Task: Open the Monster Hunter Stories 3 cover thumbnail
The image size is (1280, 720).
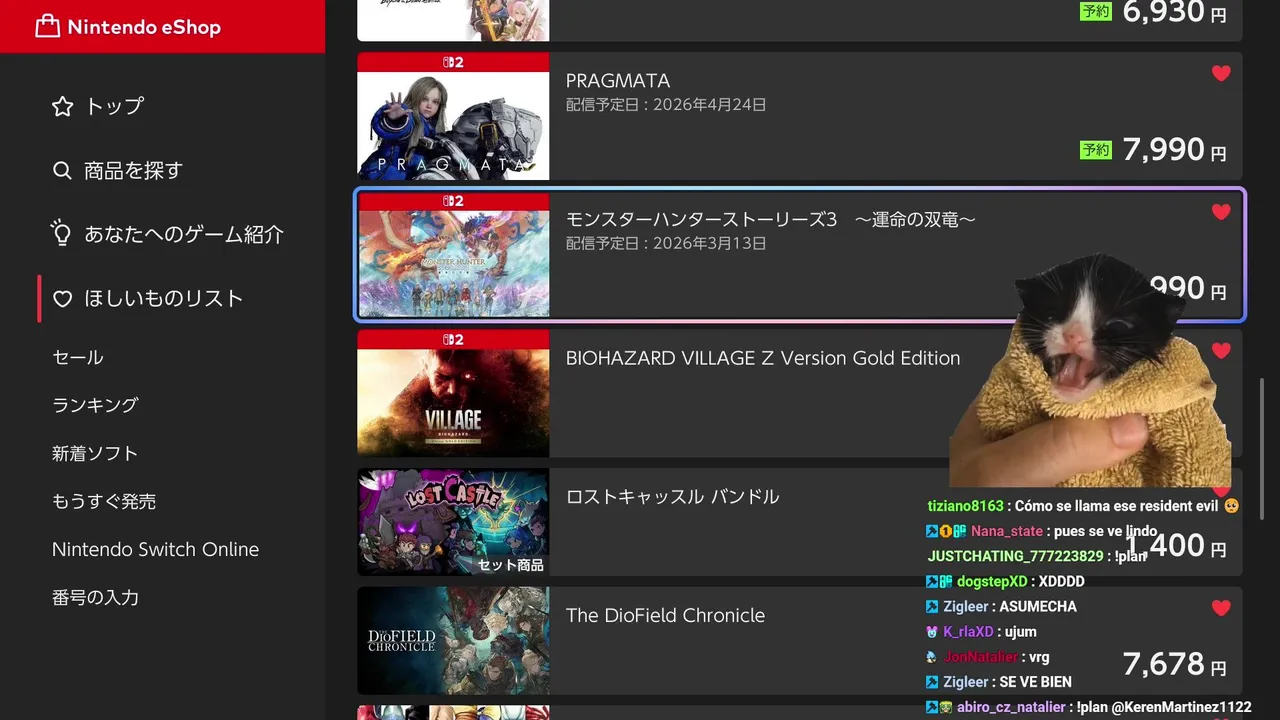Action: point(453,255)
